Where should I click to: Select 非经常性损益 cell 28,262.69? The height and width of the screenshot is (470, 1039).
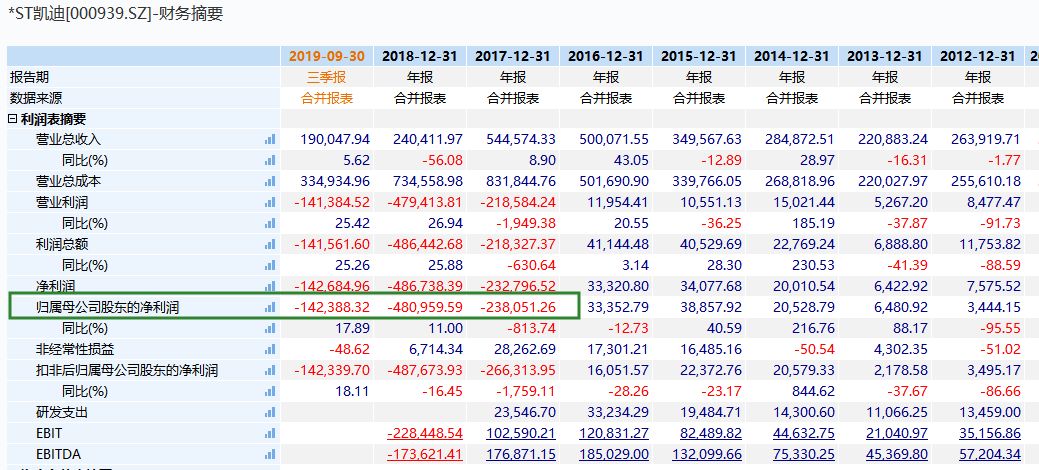click(525, 349)
